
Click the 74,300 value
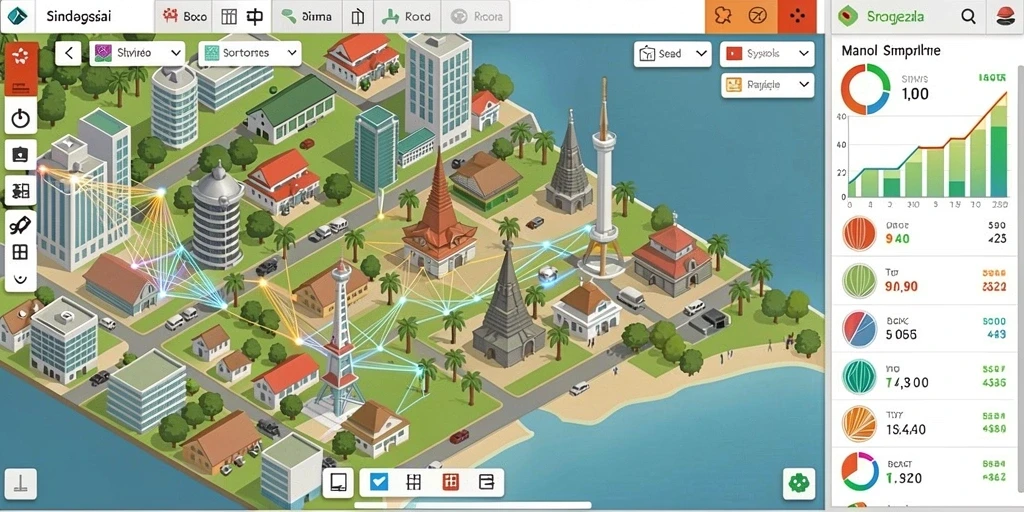[906, 383]
